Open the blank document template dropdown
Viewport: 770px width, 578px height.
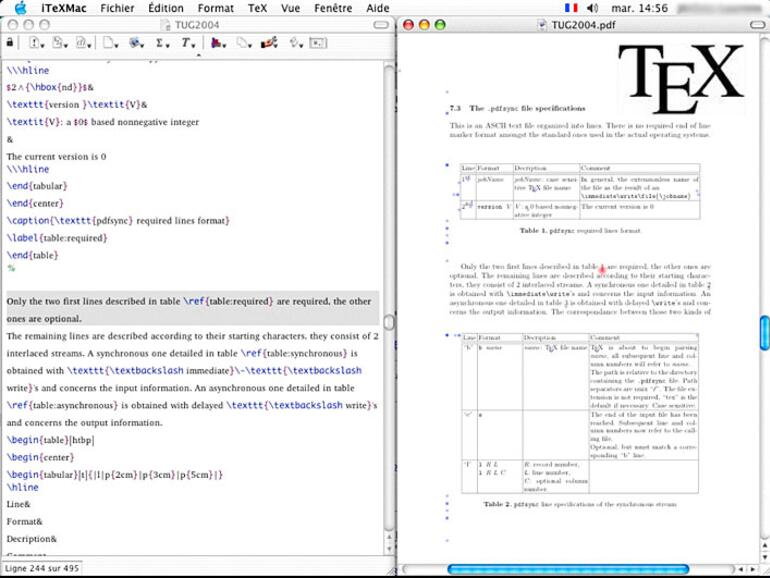click(109, 42)
